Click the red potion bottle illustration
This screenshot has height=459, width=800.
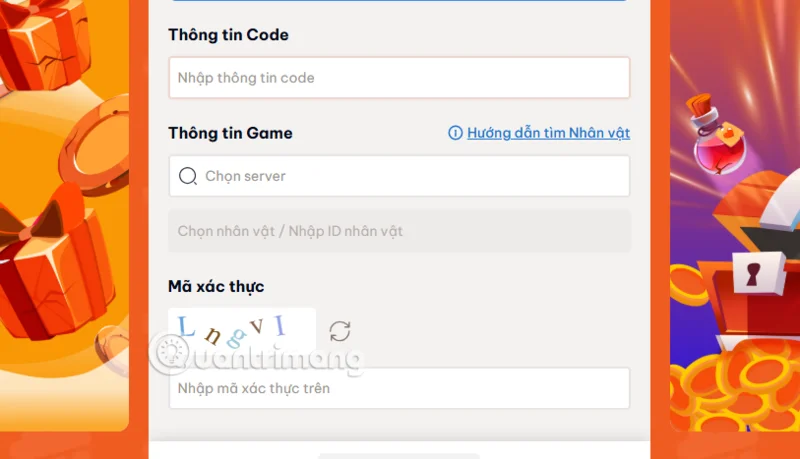[x=717, y=135]
